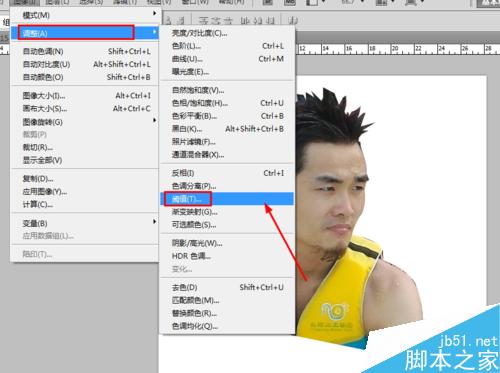Open 可选颜色(S) selective color dialog

tap(227, 225)
